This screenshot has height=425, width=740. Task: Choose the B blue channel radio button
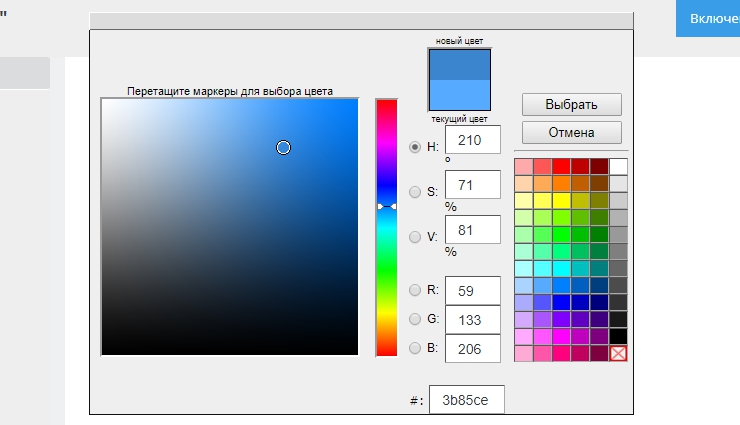pyautogui.click(x=416, y=348)
